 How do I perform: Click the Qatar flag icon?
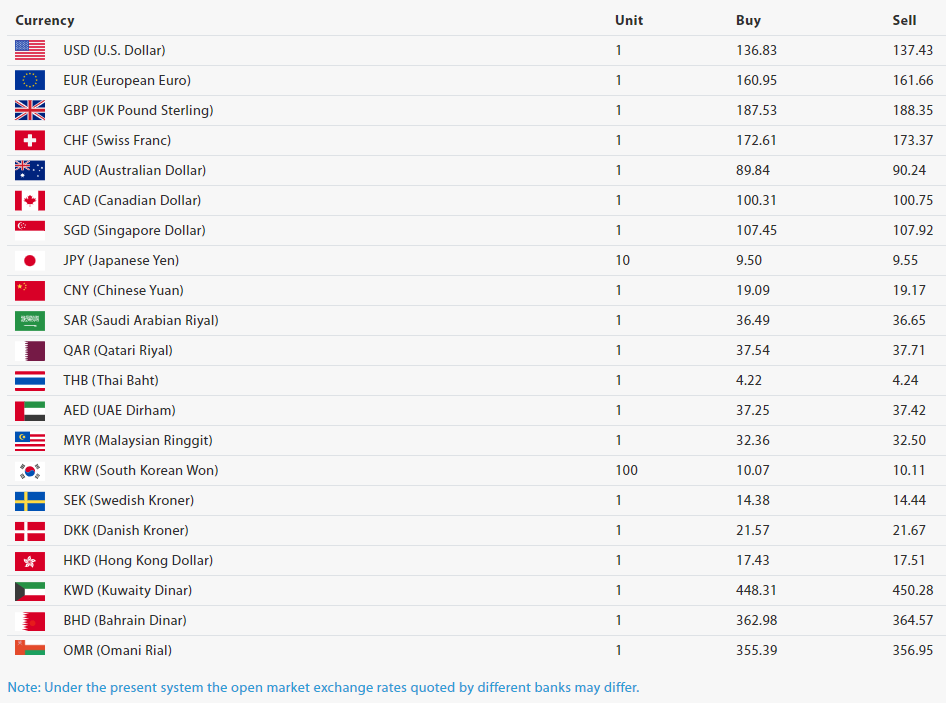30,351
